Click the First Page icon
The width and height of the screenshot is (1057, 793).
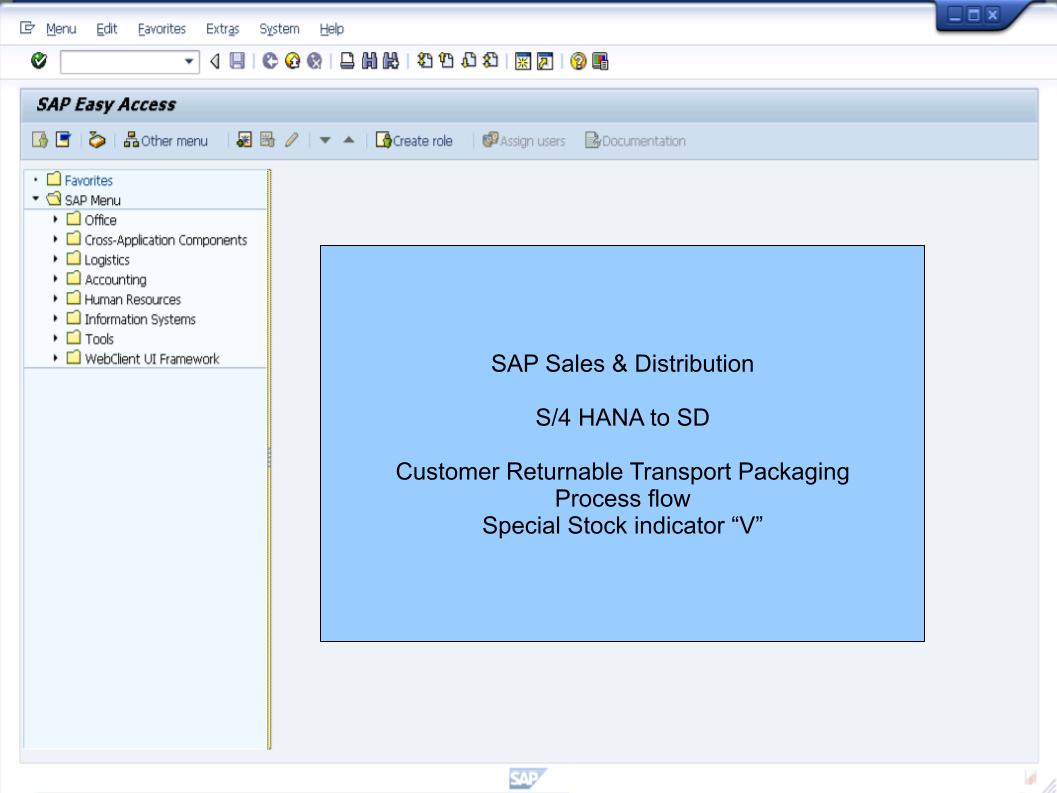[x=425, y=61]
